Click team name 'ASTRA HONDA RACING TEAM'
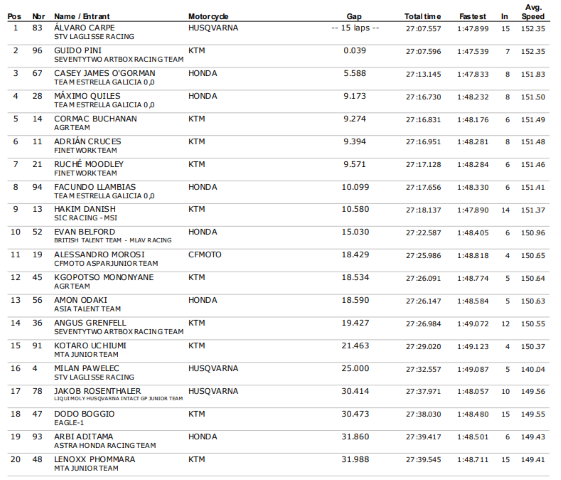The height and width of the screenshot is (480, 561). (x=105, y=445)
